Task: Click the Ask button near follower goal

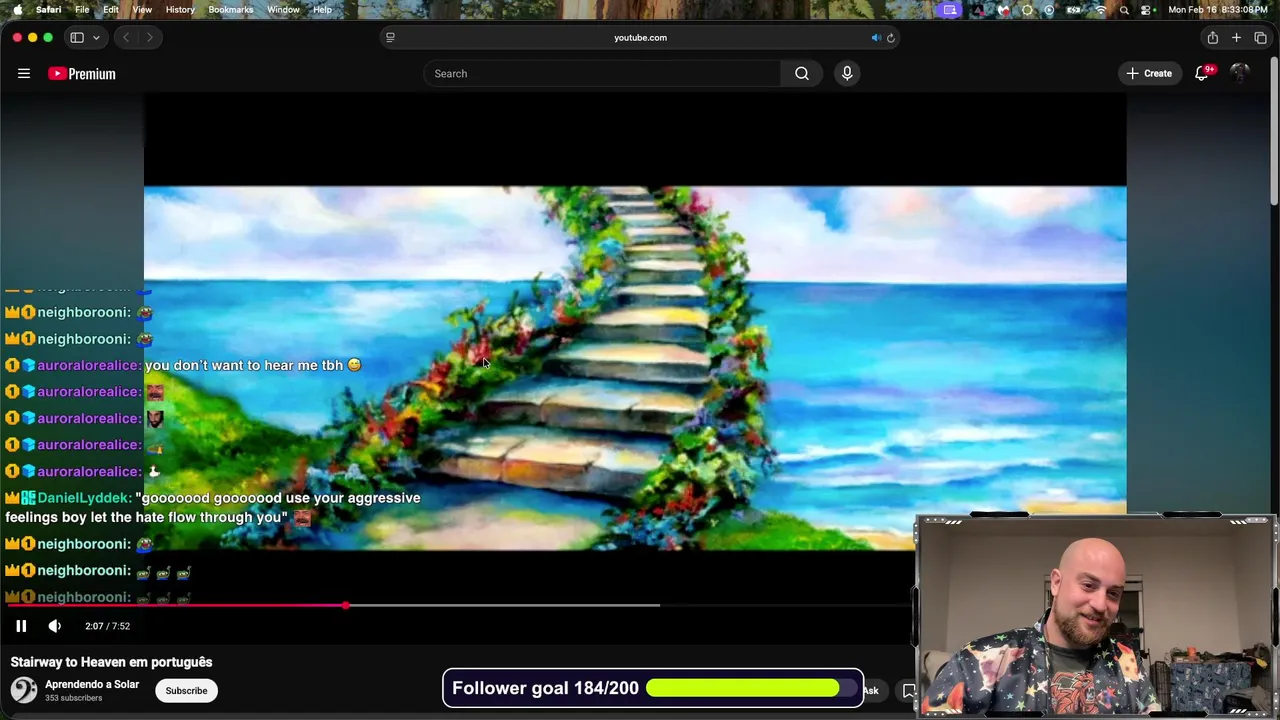Action: click(871, 690)
